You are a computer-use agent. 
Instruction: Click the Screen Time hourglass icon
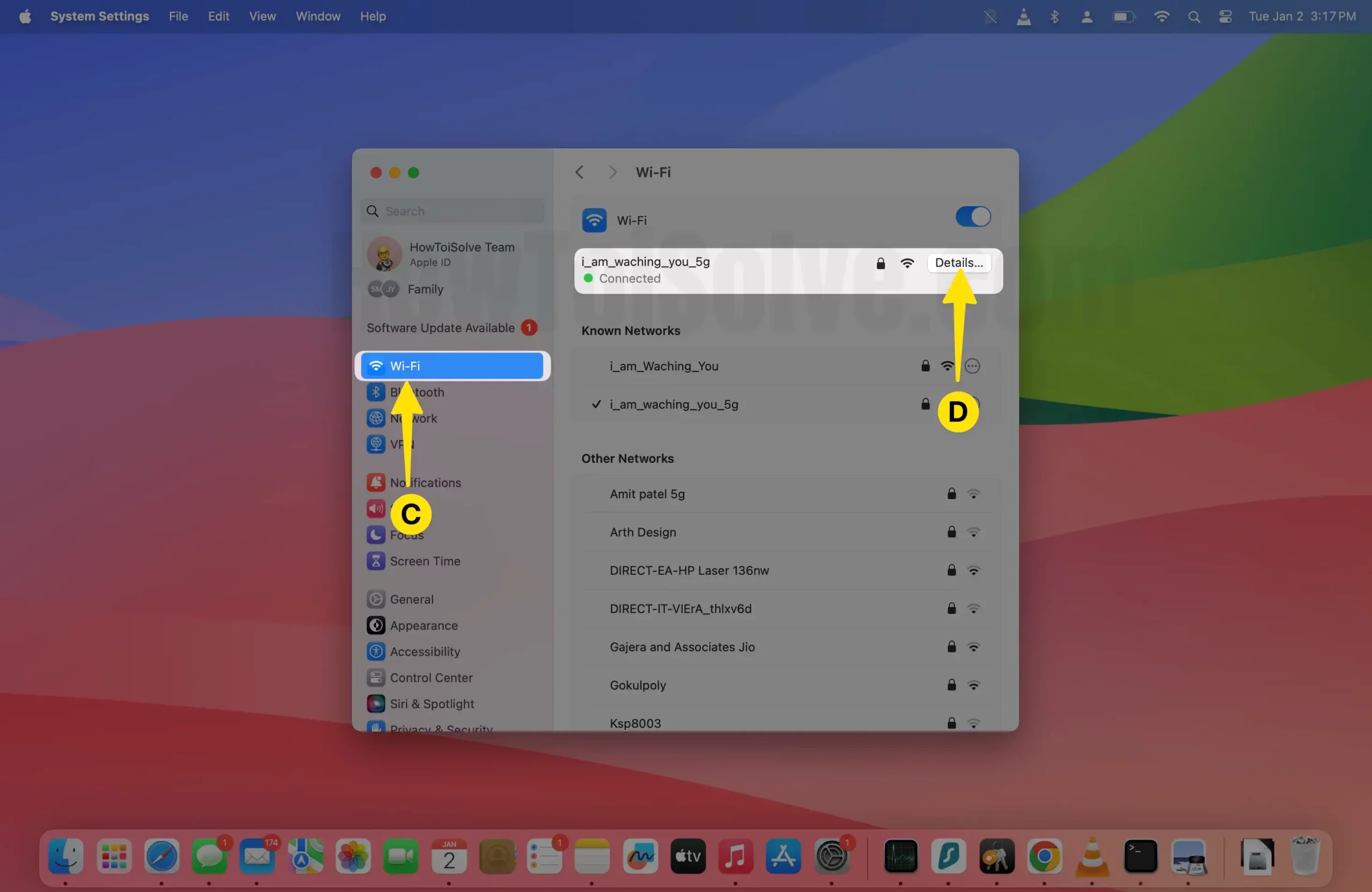point(376,561)
